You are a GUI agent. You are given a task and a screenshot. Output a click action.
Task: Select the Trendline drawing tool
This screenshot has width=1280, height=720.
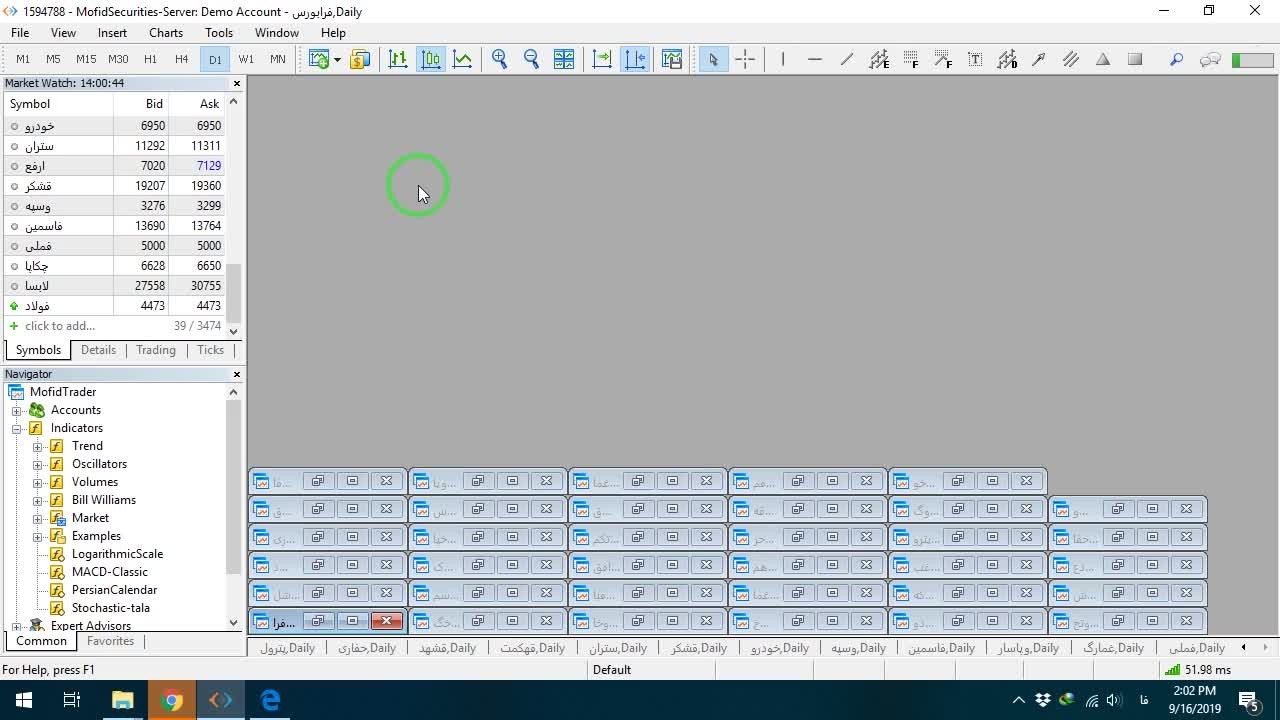847,59
